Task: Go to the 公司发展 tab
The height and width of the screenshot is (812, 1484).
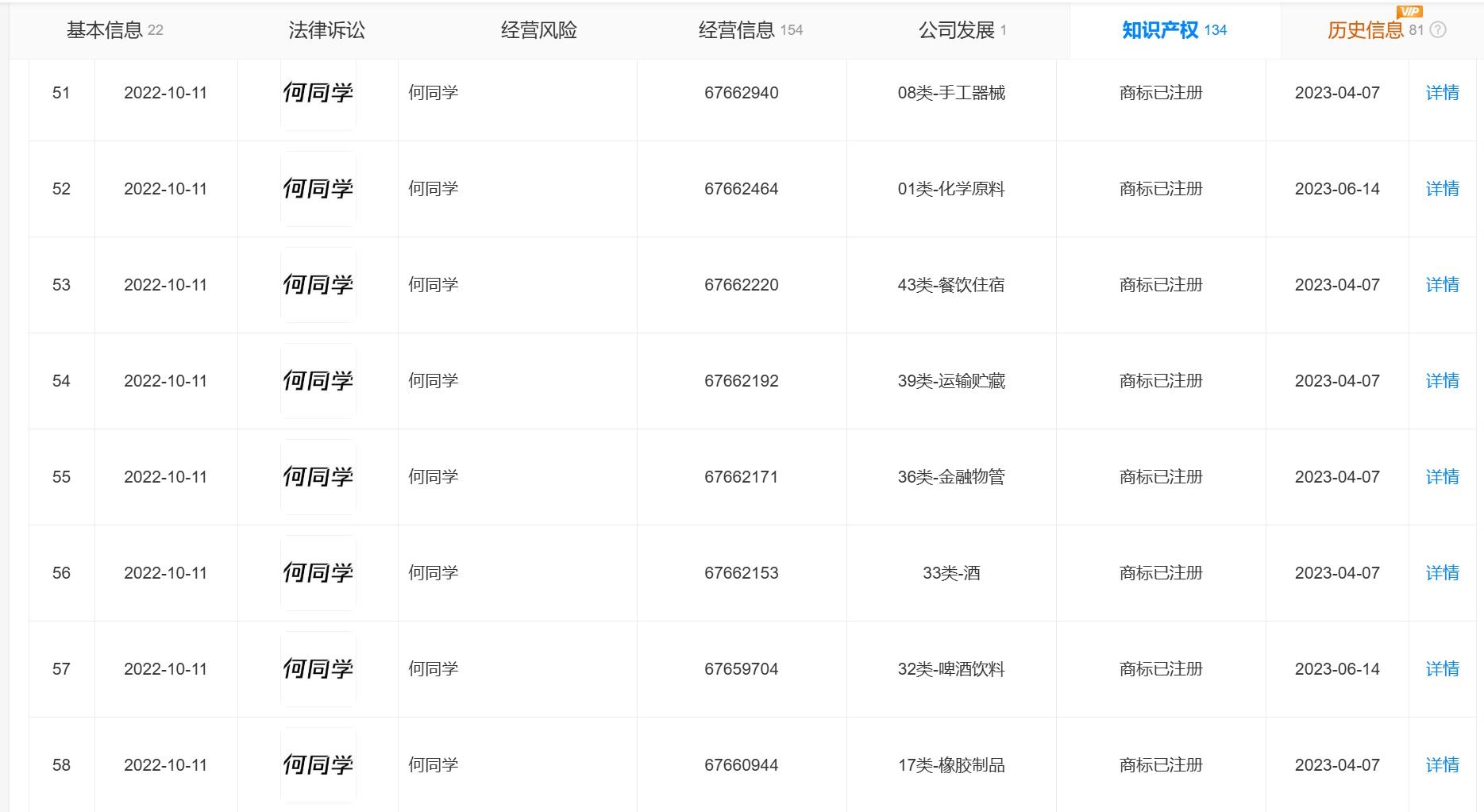Action: [x=962, y=30]
